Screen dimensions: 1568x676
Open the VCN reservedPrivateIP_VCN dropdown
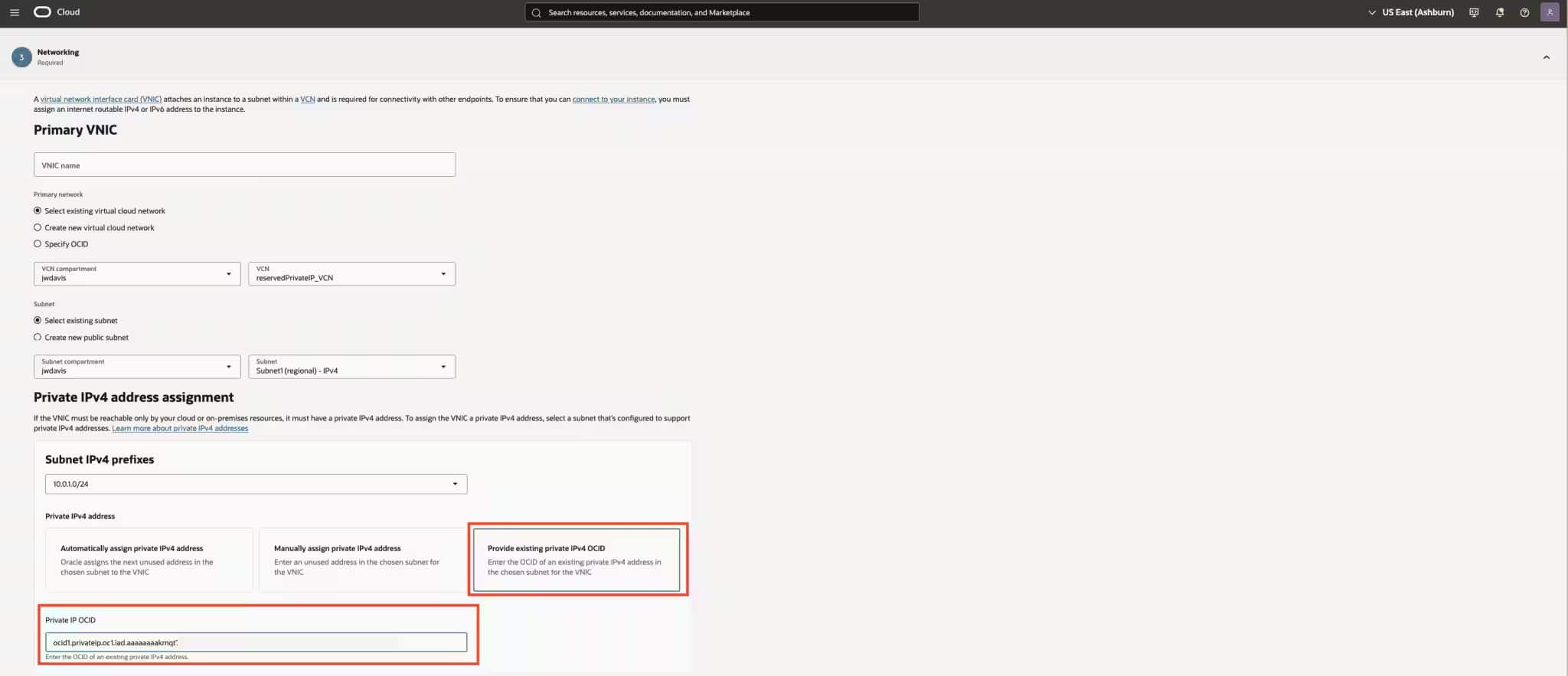click(x=351, y=274)
